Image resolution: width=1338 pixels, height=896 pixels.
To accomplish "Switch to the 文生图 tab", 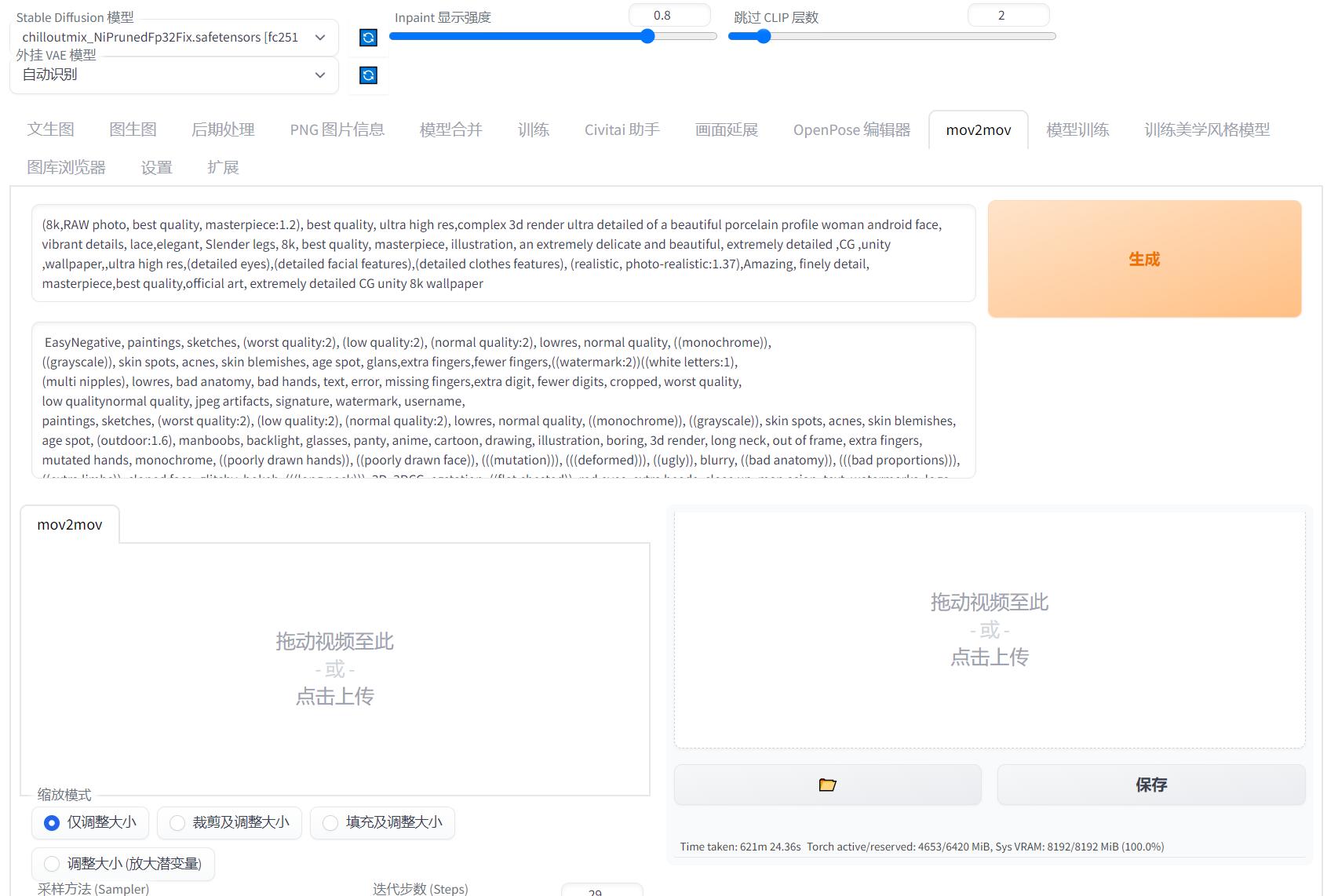I will 51,129.
